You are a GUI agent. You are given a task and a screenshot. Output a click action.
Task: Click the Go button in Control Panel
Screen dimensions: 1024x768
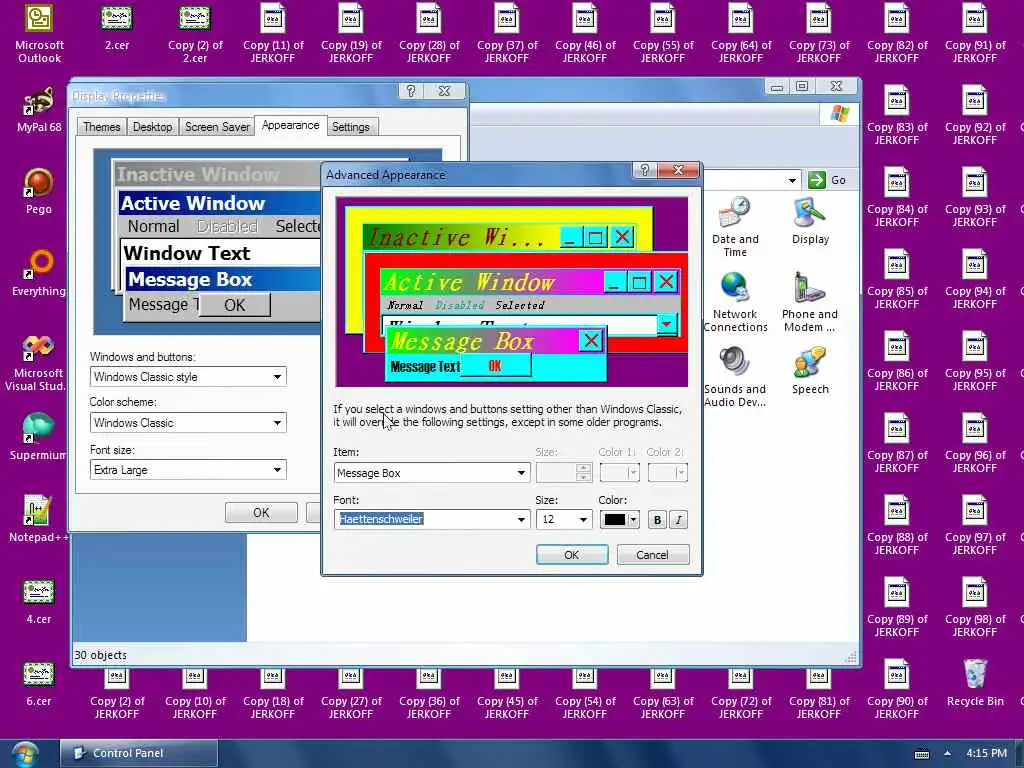coord(828,180)
